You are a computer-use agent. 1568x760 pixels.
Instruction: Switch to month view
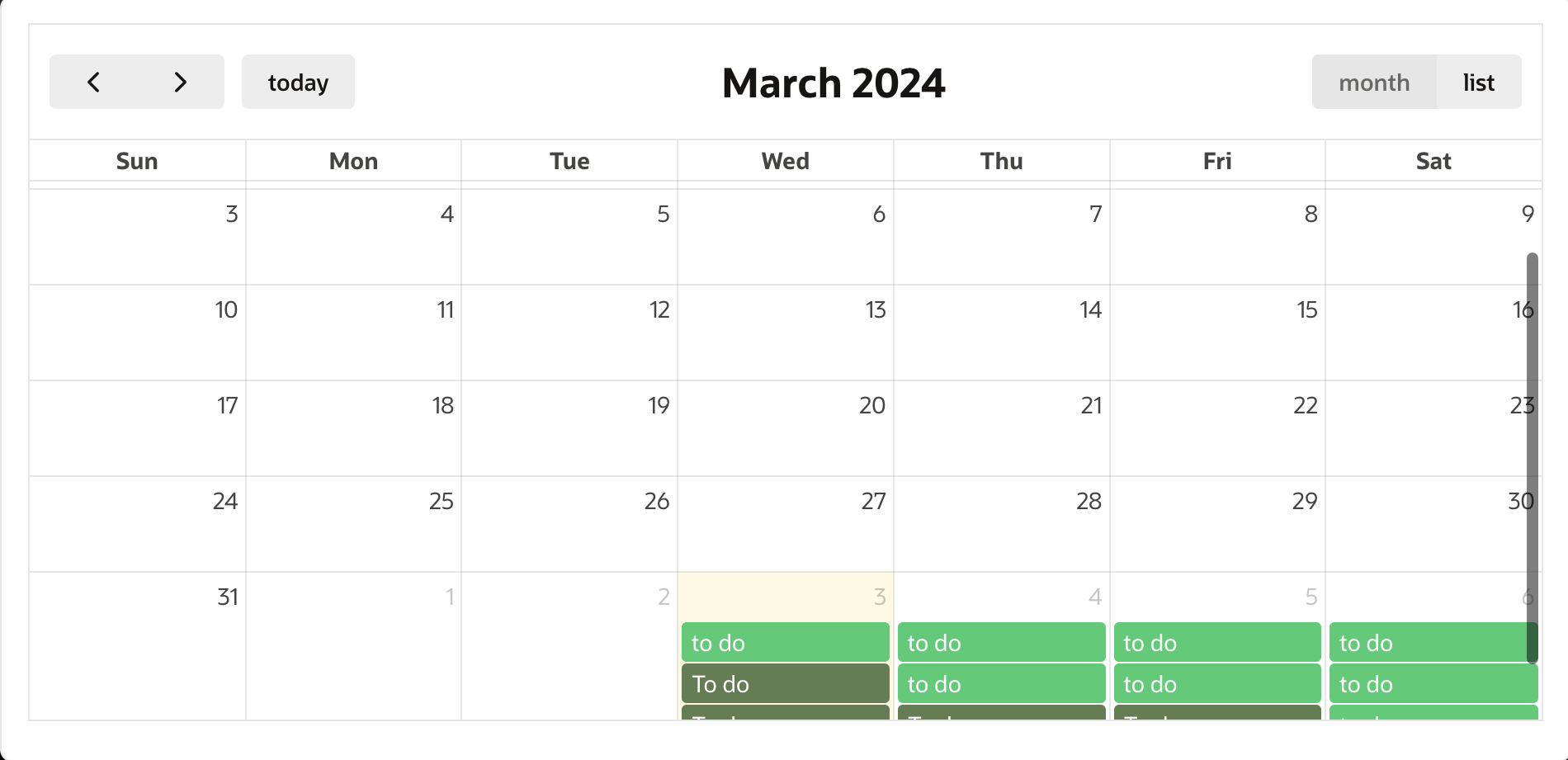pos(1374,82)
